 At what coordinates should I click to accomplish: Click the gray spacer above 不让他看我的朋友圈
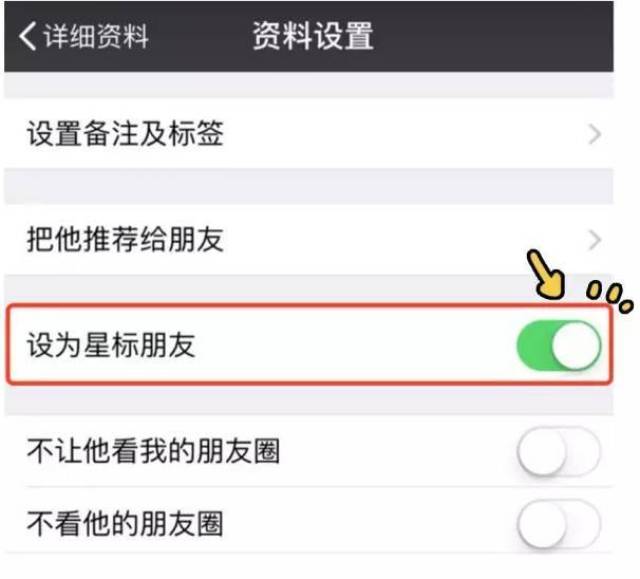point(309,400)
